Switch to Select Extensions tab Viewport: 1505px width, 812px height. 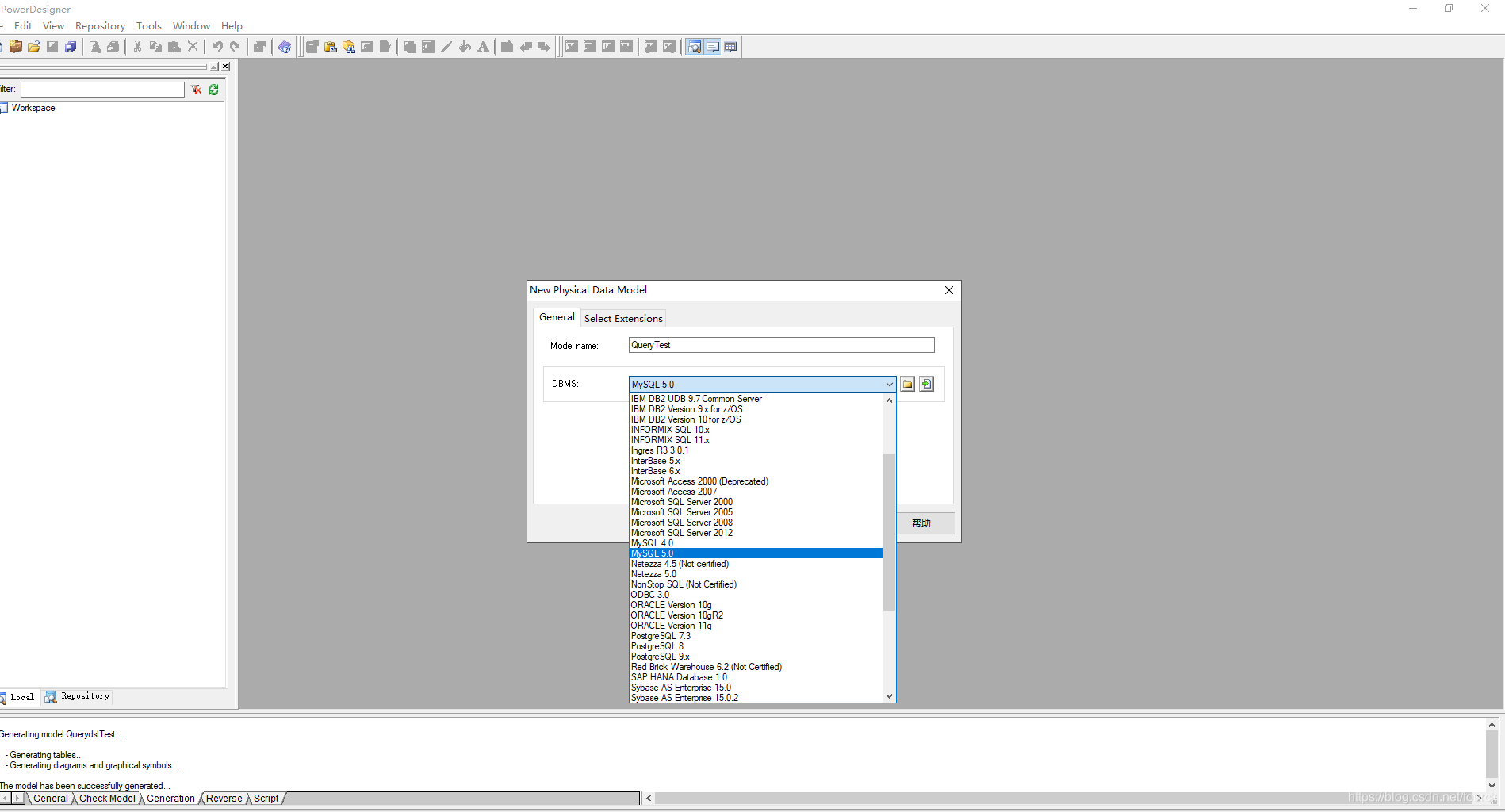623,319
